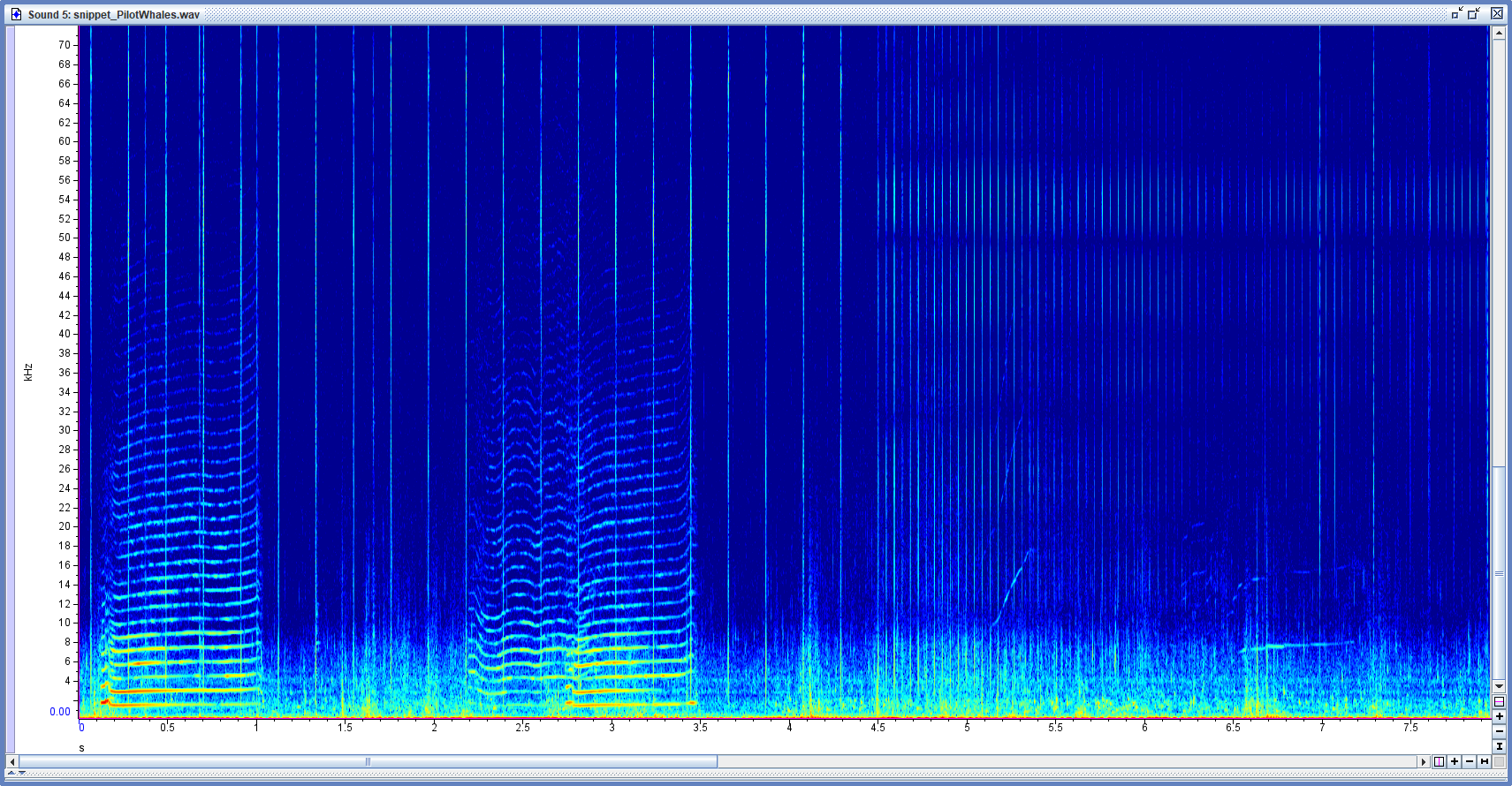Click the vertical frequency scrollbar thumb
This screenshot has width=1512, height=786.
click(1499, 573)
